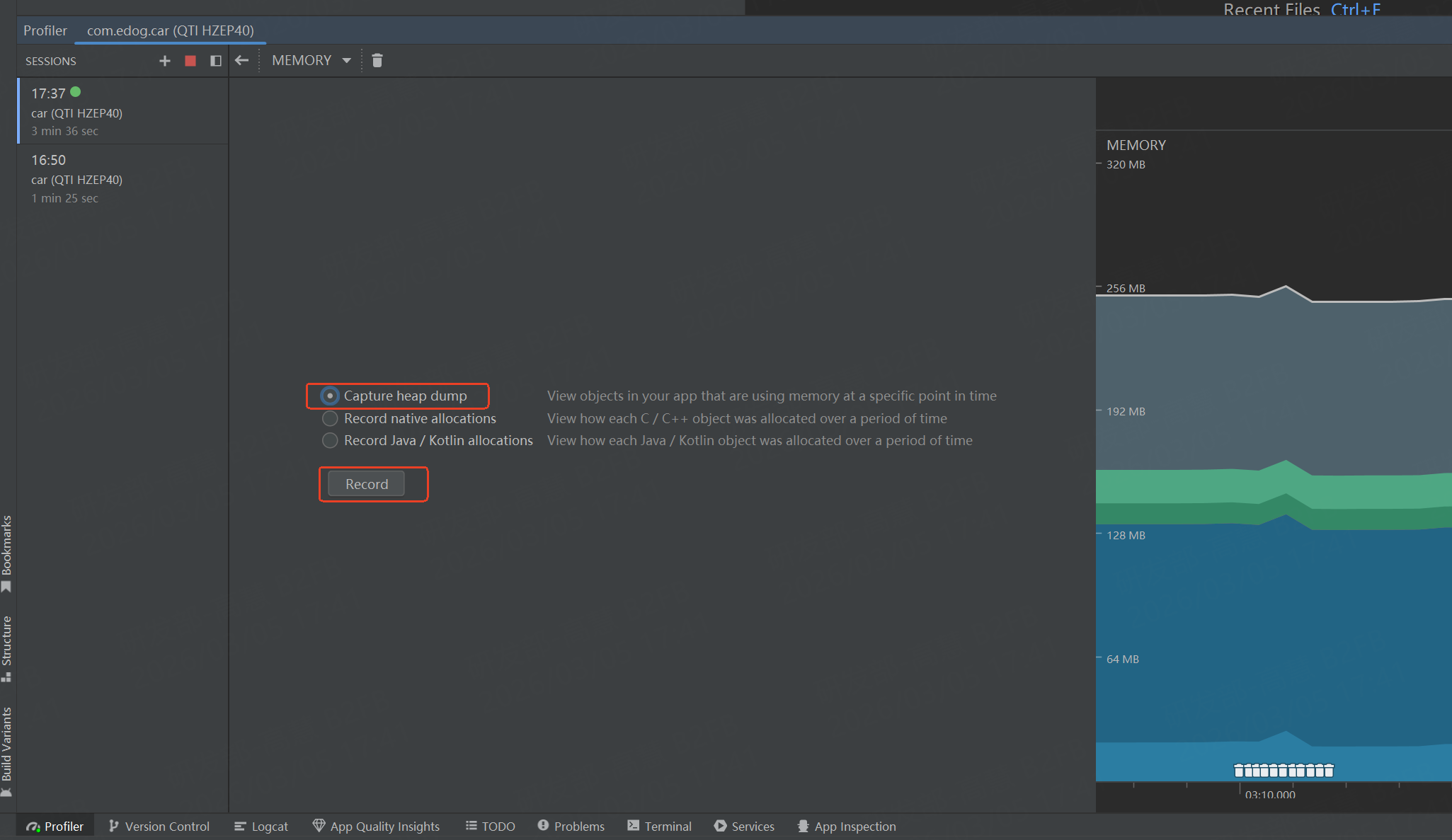Click the 03:10.000 timeline label
Screen dimensions: 1452x840
pyautogui.click(x=1270, y=795)
